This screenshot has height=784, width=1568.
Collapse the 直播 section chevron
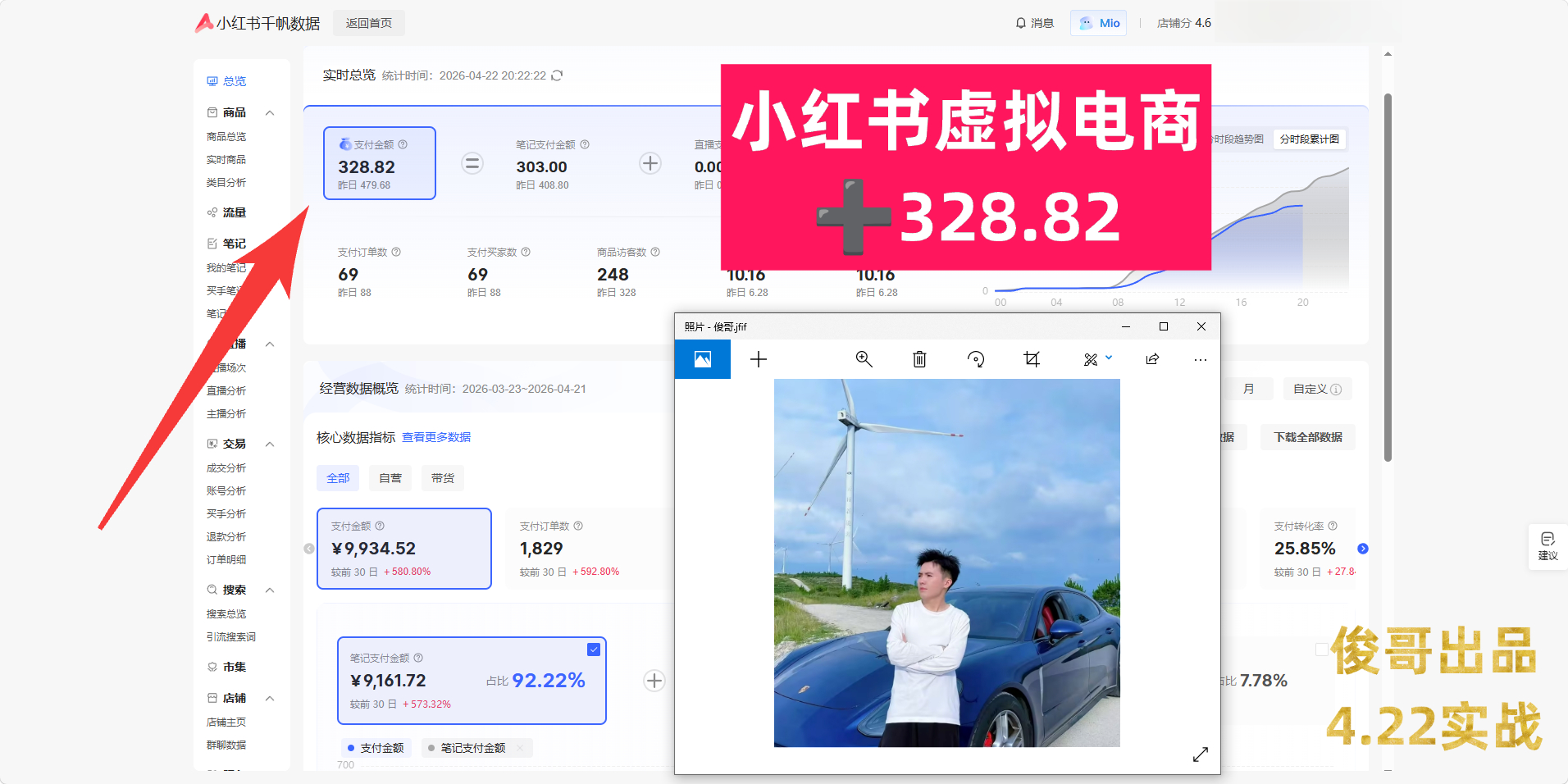[270, 344]
